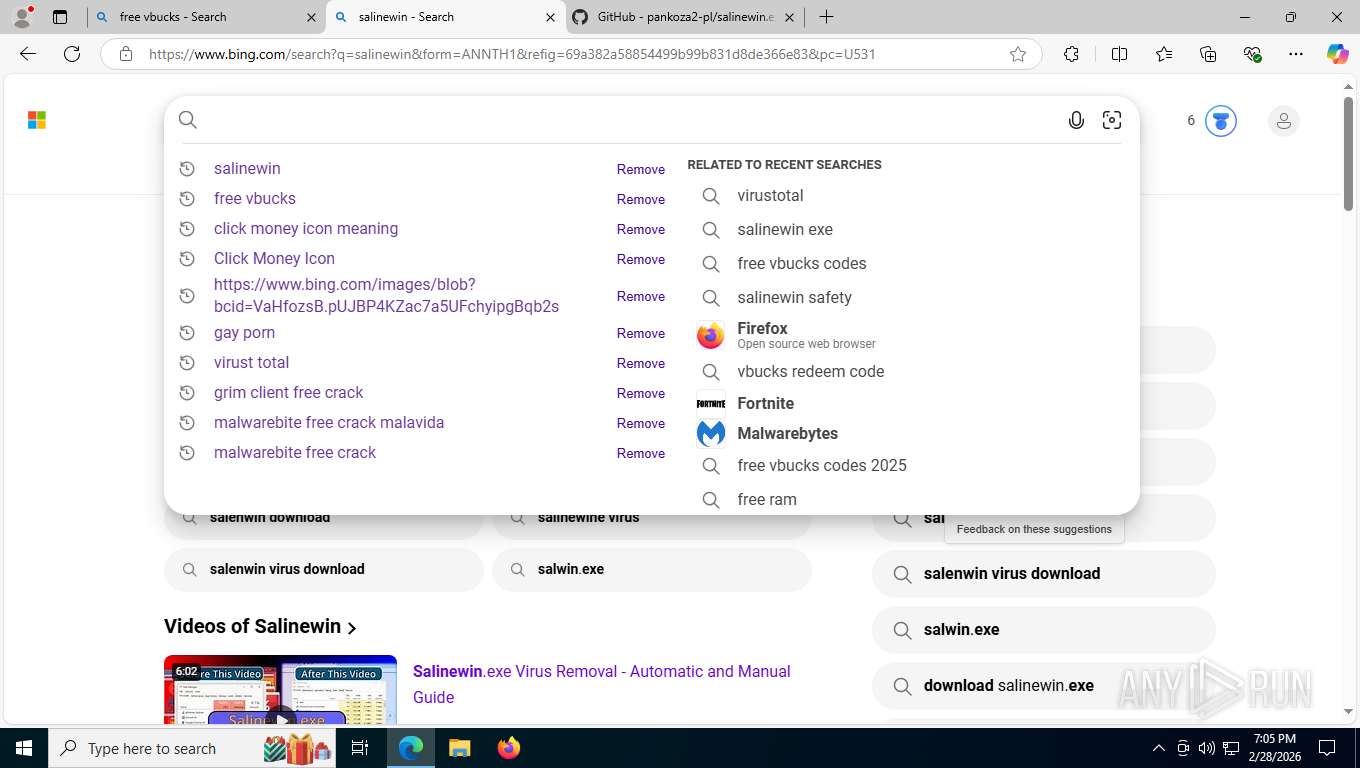Viewport: 1360px width, 768px height.
Task: Select free vbucks history suggestion
Action: pos(255,199)
